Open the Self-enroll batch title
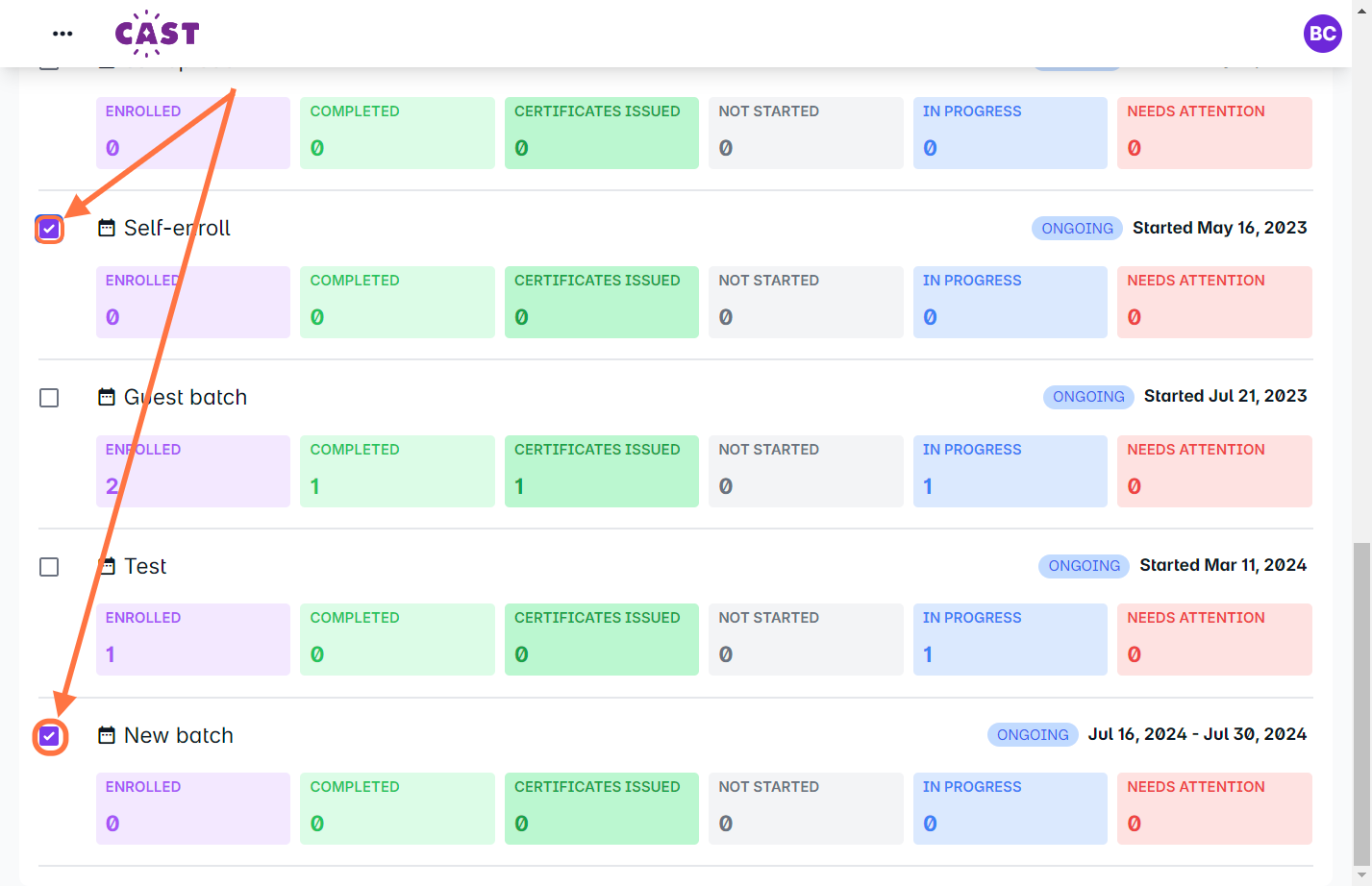The width and height of the screenshot is (1372, 886). click(x=177, y=229)
